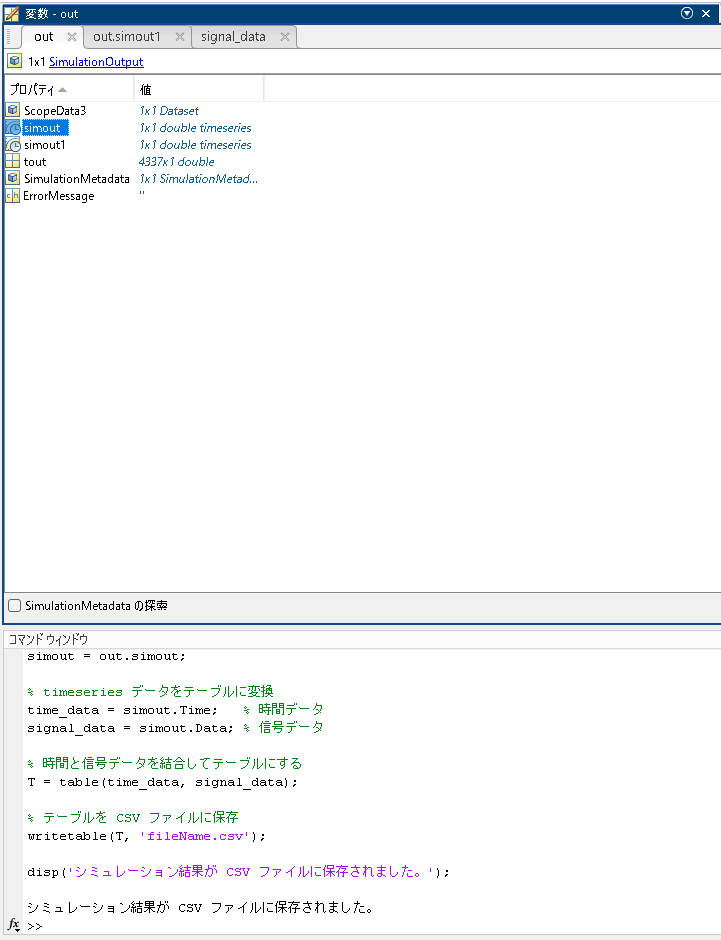Click the writetable code line
Screen dimensions: 721x940
(x=146, y=836)
